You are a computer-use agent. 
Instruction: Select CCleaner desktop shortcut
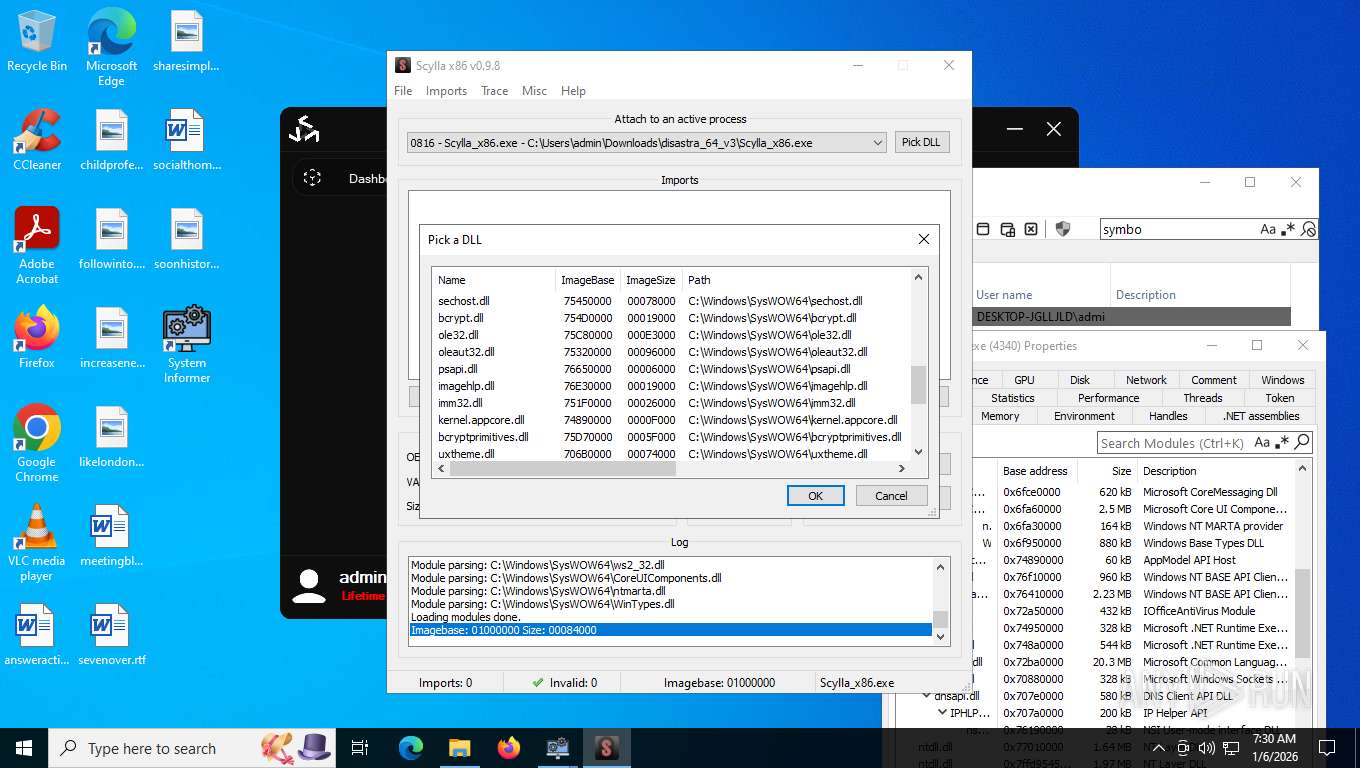coord(37,140)
